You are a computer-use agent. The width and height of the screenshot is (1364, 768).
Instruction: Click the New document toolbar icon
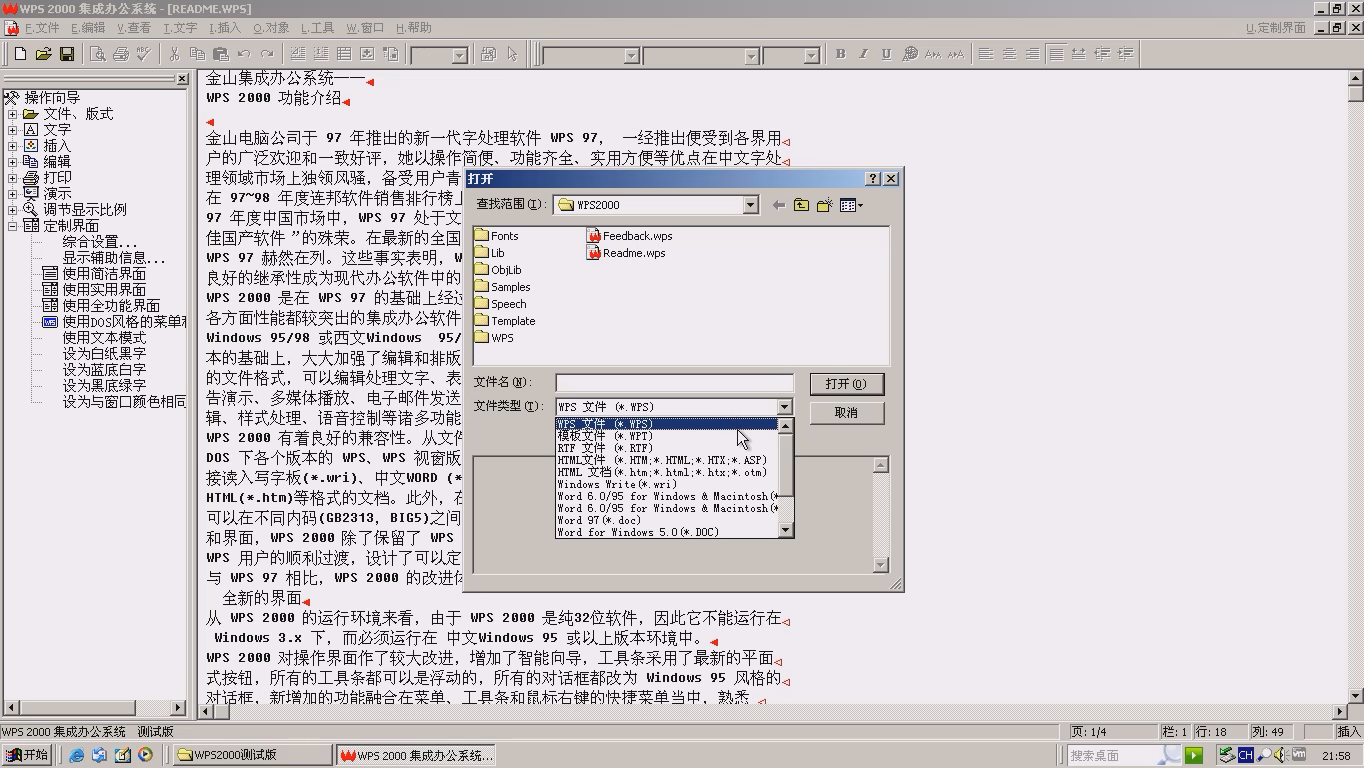(x=20, y=54)
